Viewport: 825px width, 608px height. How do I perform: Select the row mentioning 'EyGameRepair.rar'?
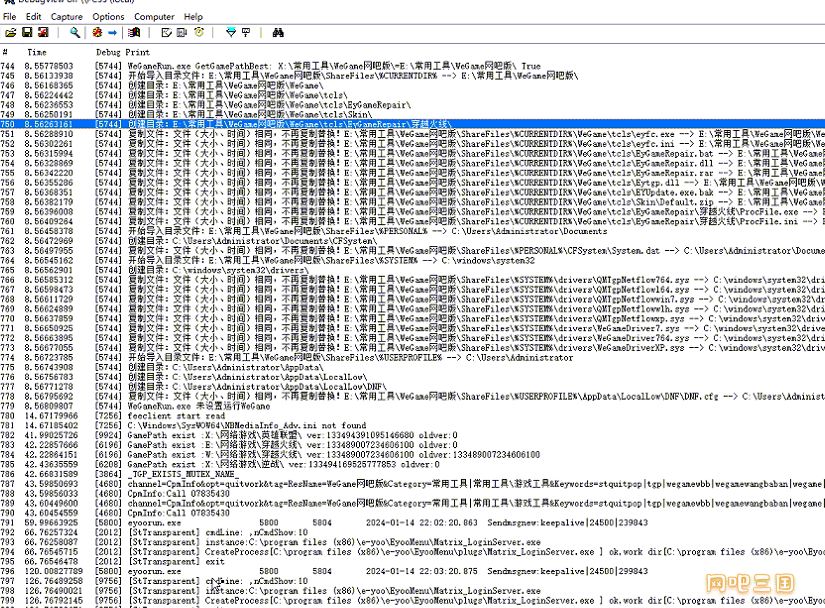(412, 173)
